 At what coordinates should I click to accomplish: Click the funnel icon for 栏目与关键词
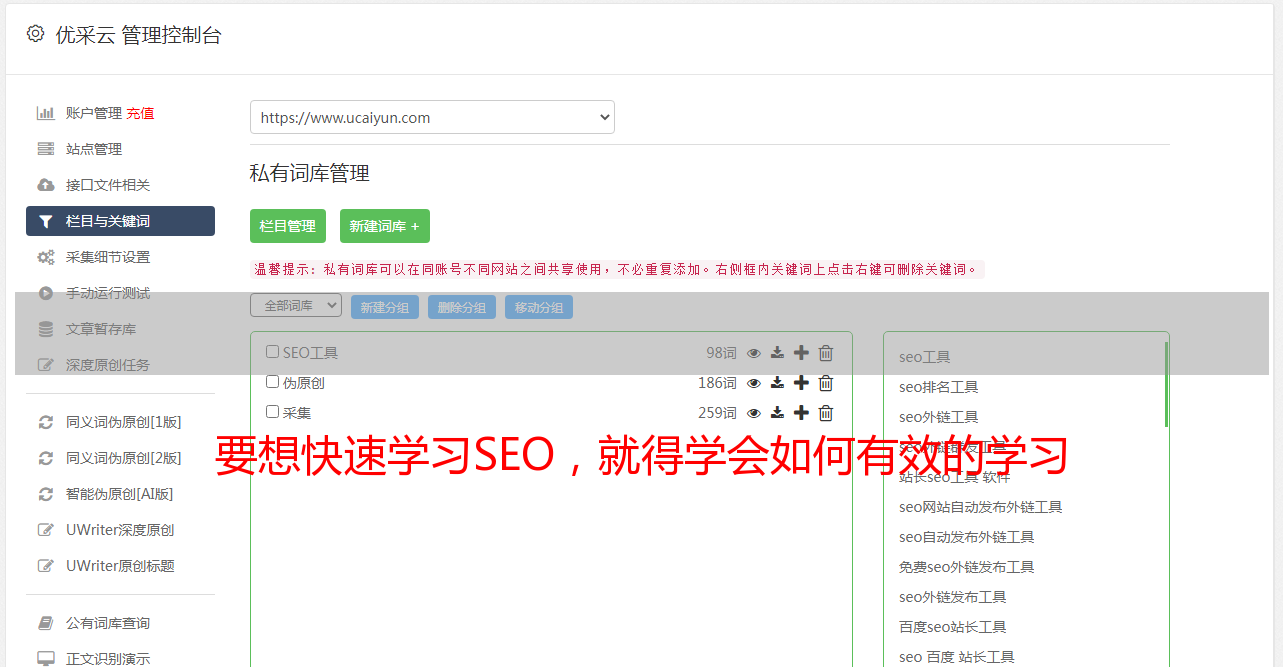(x=46, y=221)
